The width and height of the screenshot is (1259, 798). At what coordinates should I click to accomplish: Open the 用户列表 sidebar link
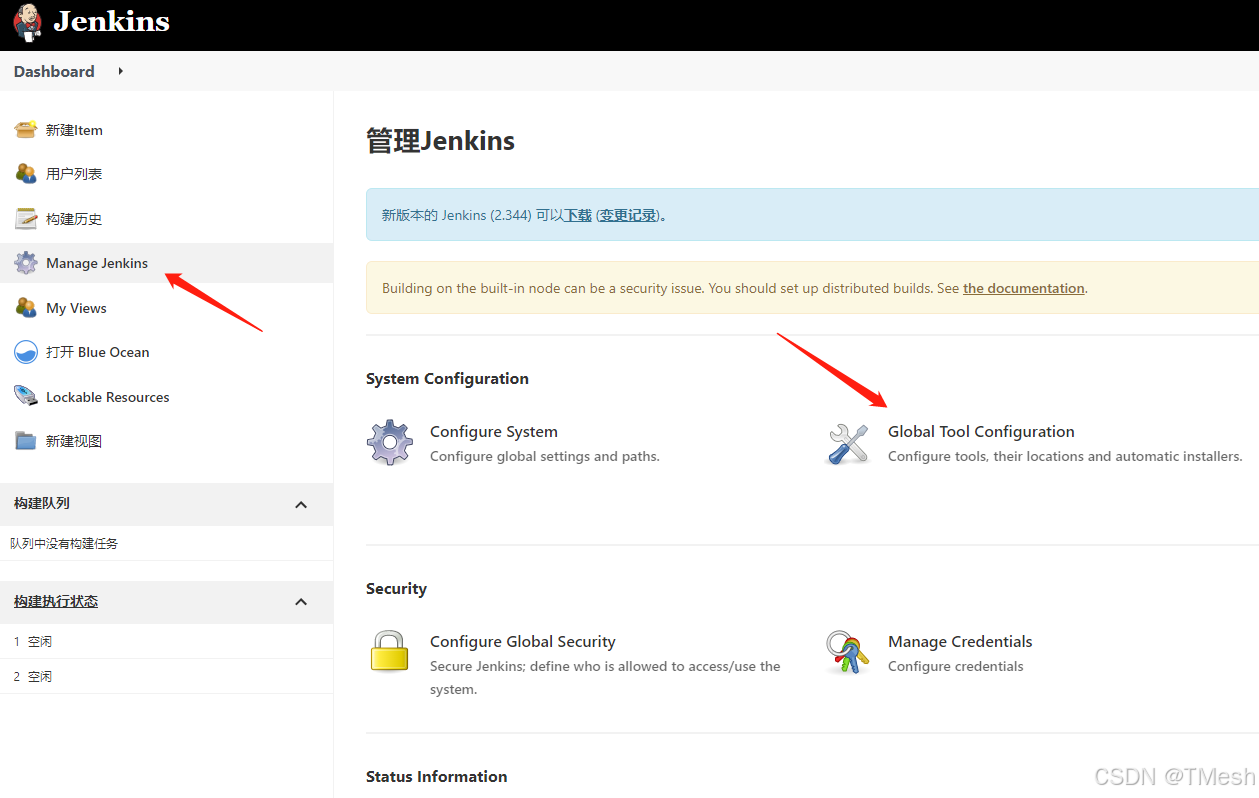click(x=74, y=174)
